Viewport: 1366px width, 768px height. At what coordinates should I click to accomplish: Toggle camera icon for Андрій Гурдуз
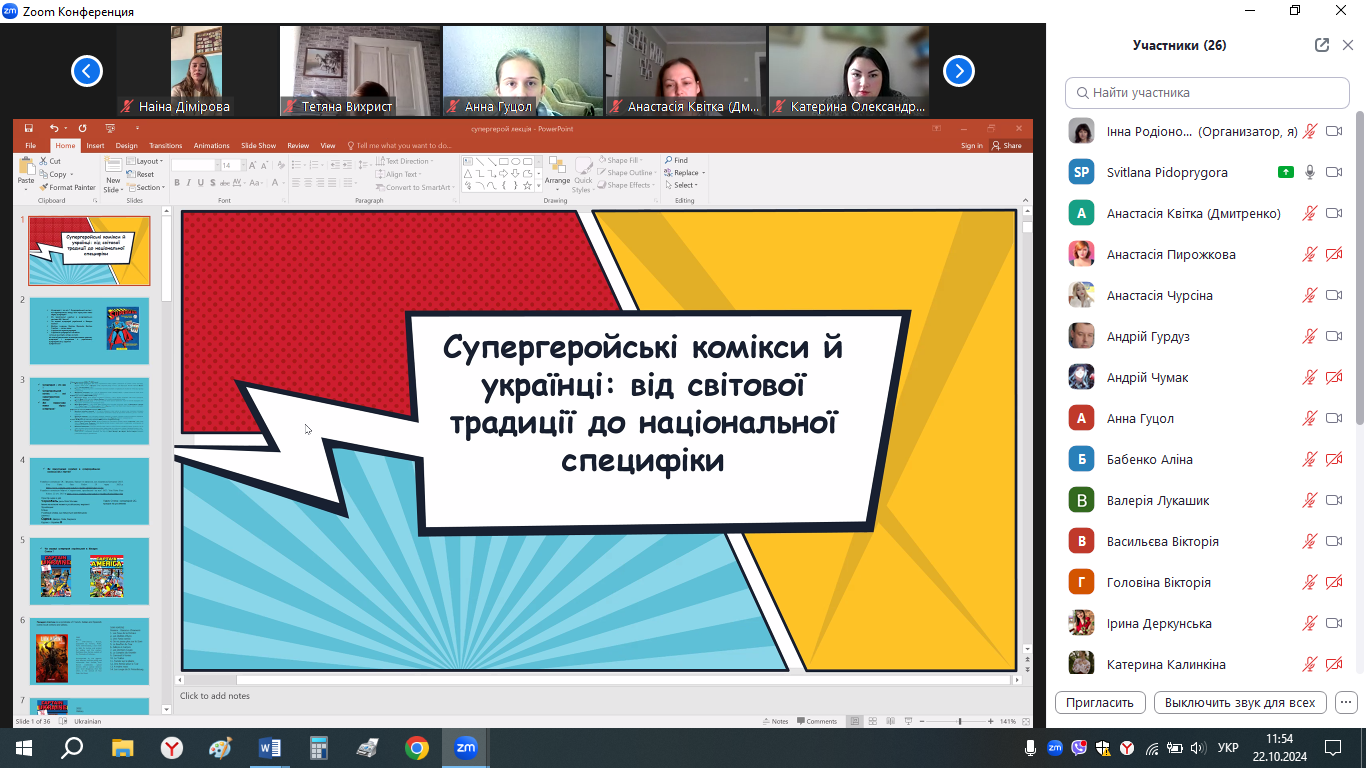1333,336
